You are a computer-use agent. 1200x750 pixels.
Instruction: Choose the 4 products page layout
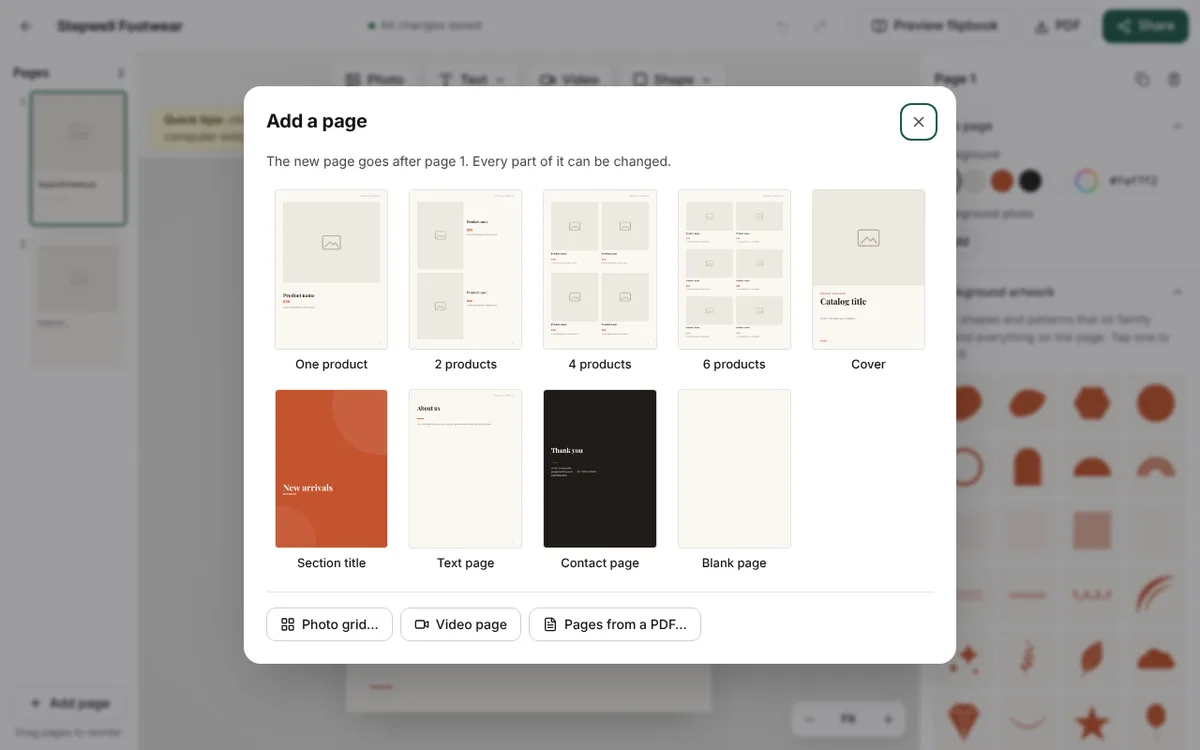tap(600, 269)
